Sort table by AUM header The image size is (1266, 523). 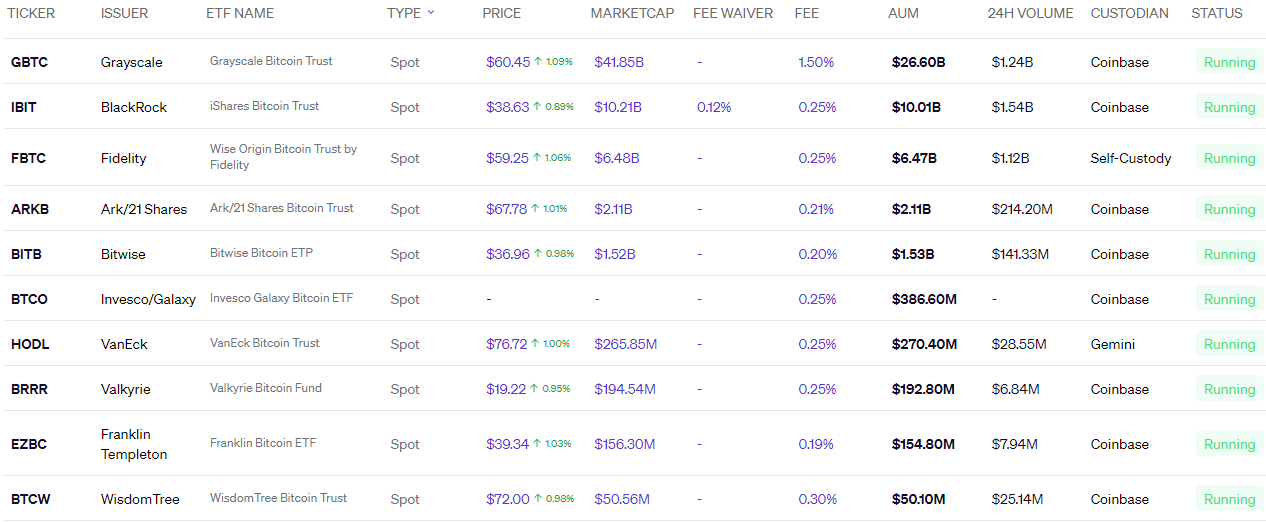(x=903, y=14)
